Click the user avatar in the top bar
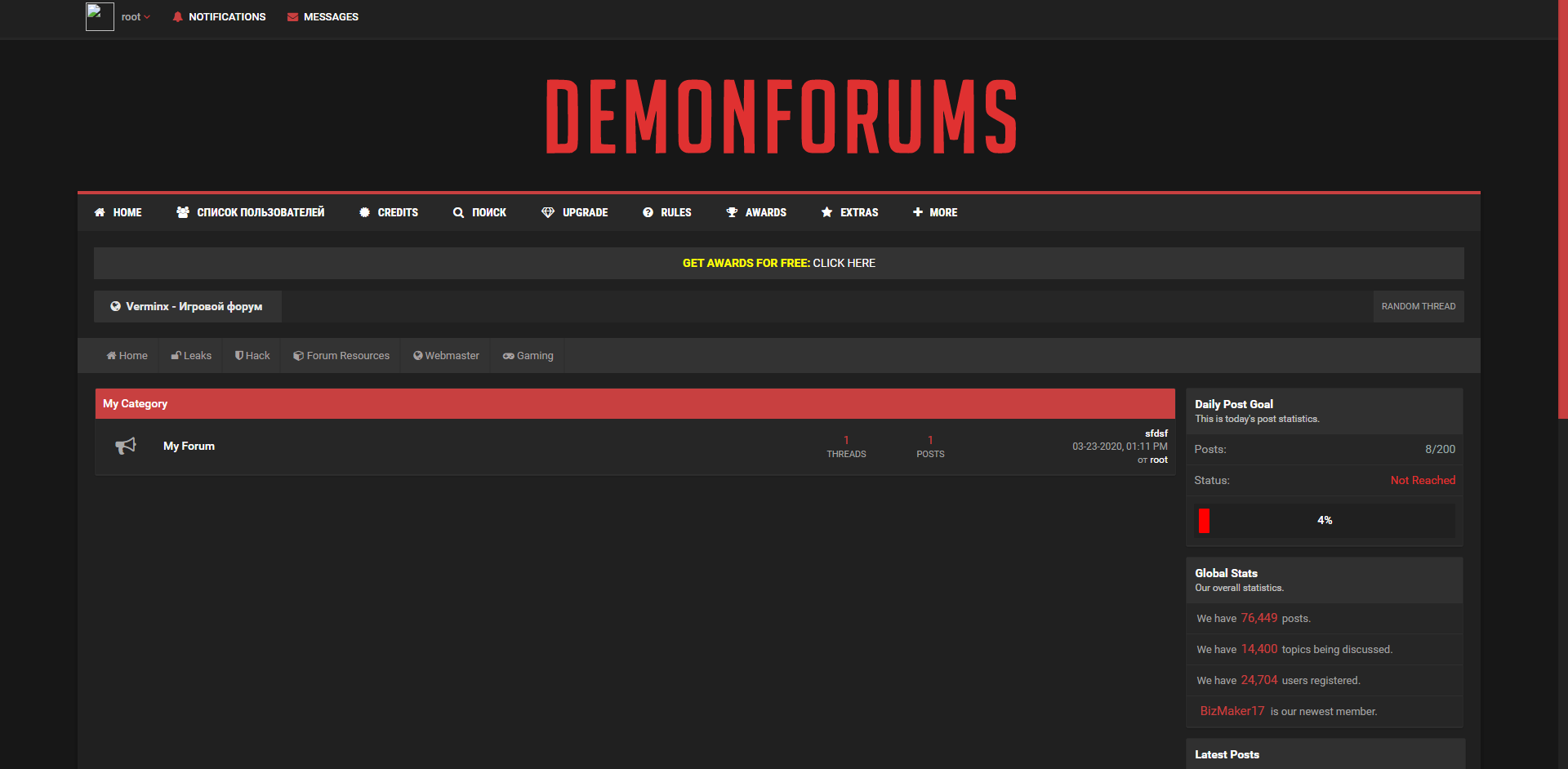Viewport: 1568px width, 769px height. point(100,16)
